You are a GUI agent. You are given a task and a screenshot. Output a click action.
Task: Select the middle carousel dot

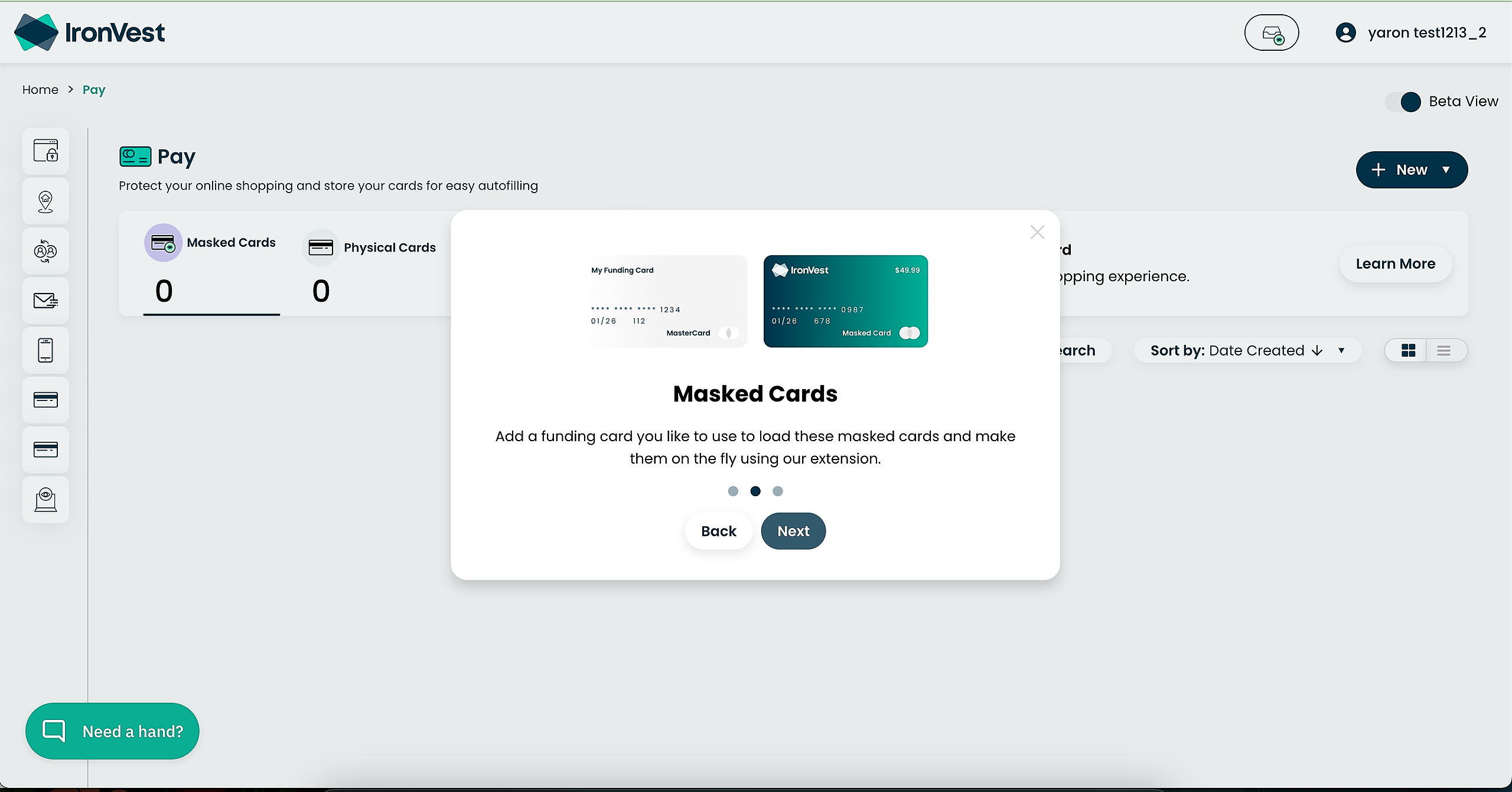tap(755, 491)
